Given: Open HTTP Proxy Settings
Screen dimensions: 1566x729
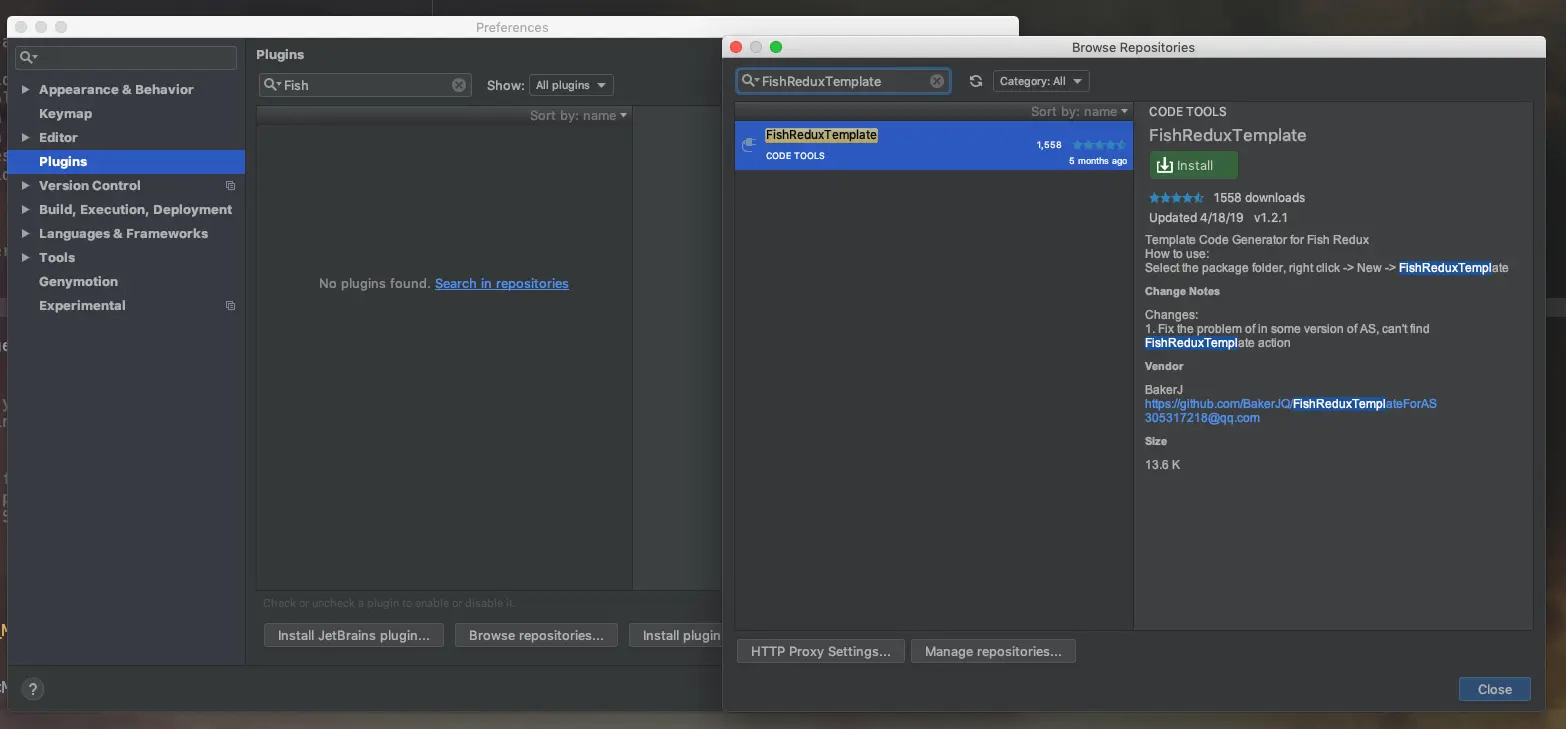Looking at the screenshot, I should point(821,651).
